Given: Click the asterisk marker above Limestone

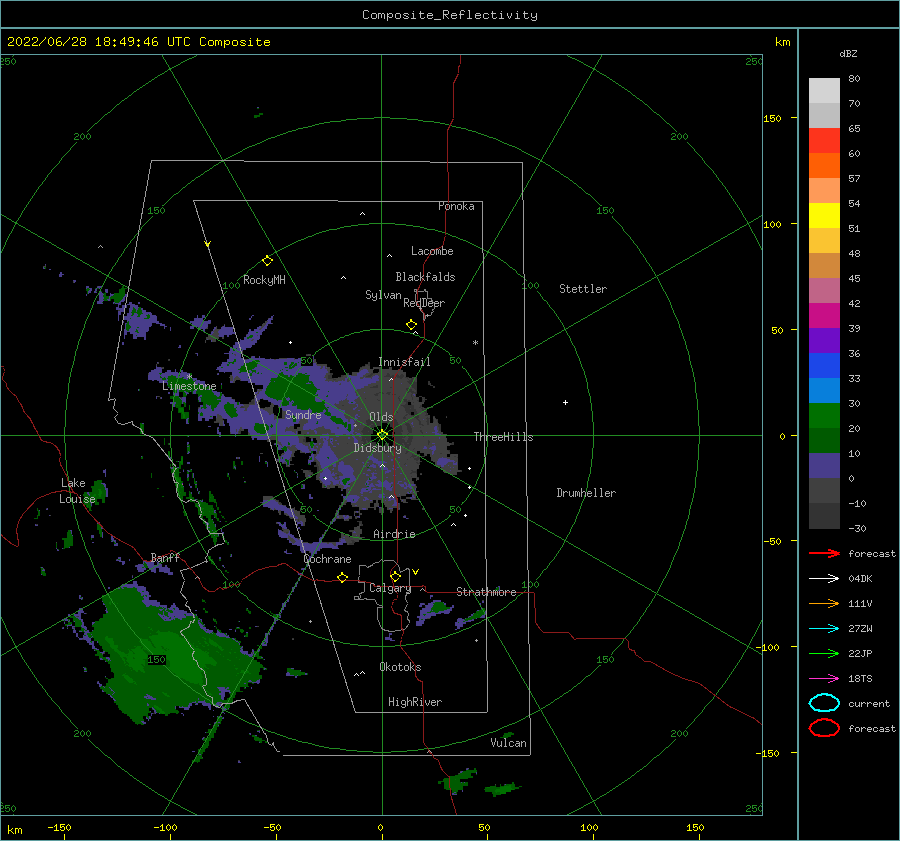Looking at the screenshot, I should [x=189, y=377].
